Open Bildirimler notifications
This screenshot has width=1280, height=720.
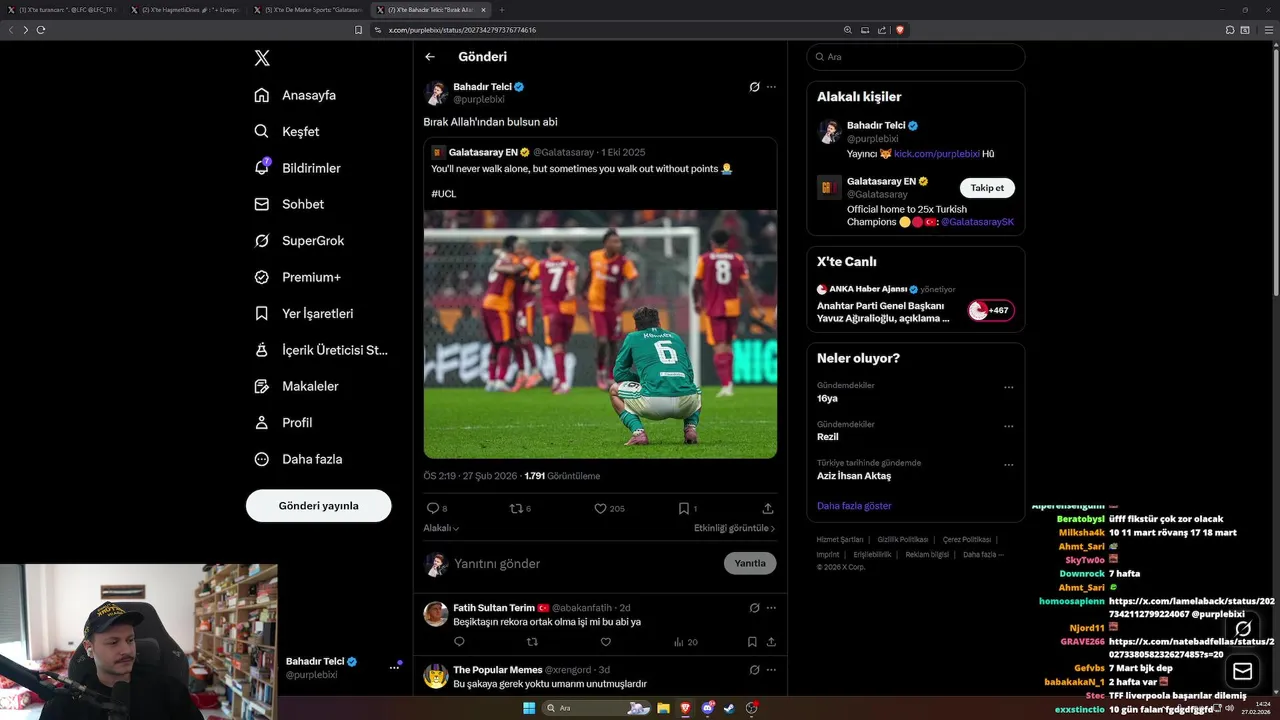297,168
